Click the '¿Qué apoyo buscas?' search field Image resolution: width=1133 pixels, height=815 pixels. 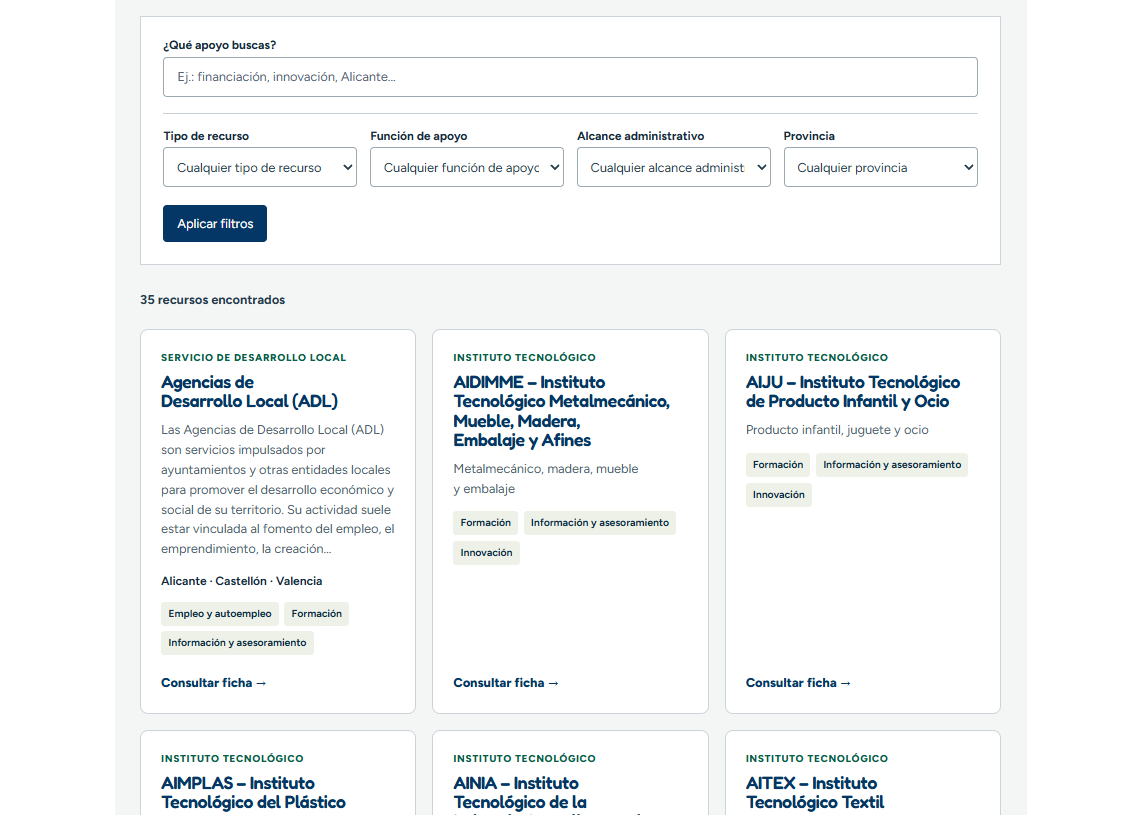tap(570, 77)
